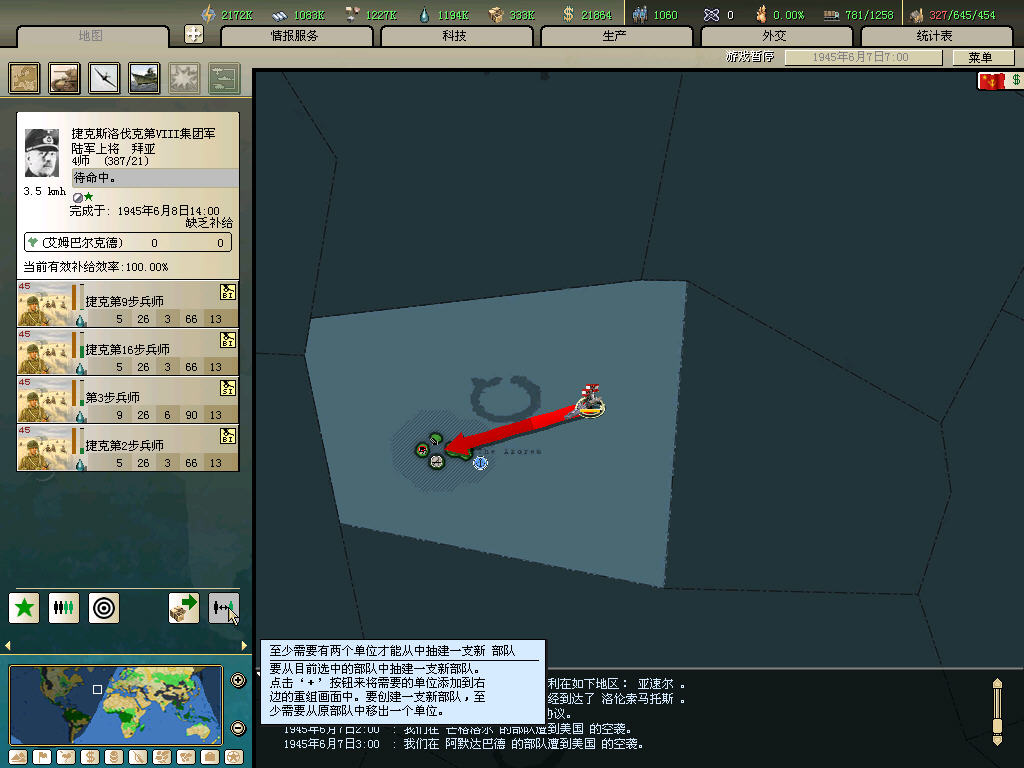Screen dimensions: 1024x768
Task: Select the 捷克第2步兵师 division row
Action: [128, 447]
